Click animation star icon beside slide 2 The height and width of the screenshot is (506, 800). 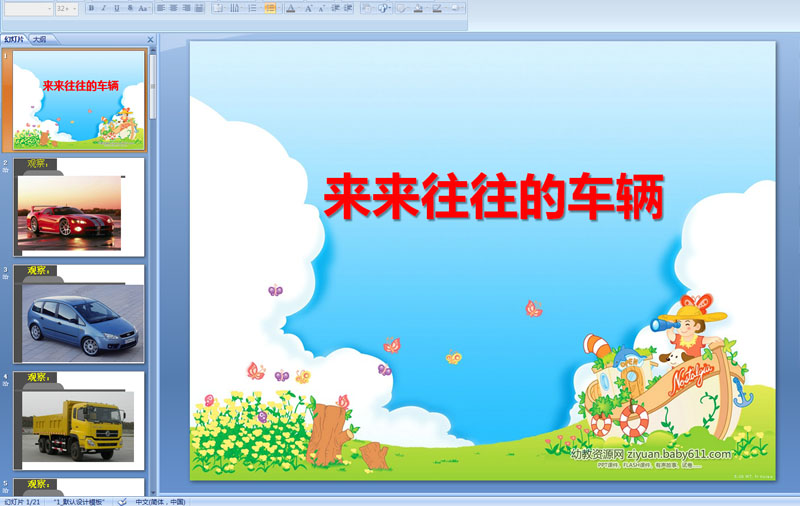click(x=6, y=170)
